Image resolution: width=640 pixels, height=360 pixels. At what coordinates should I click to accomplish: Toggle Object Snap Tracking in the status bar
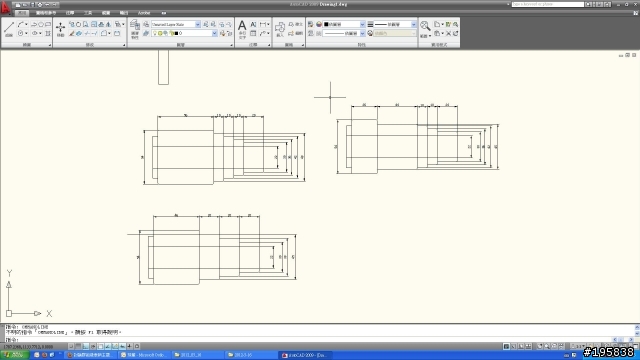tap(108, 346)
